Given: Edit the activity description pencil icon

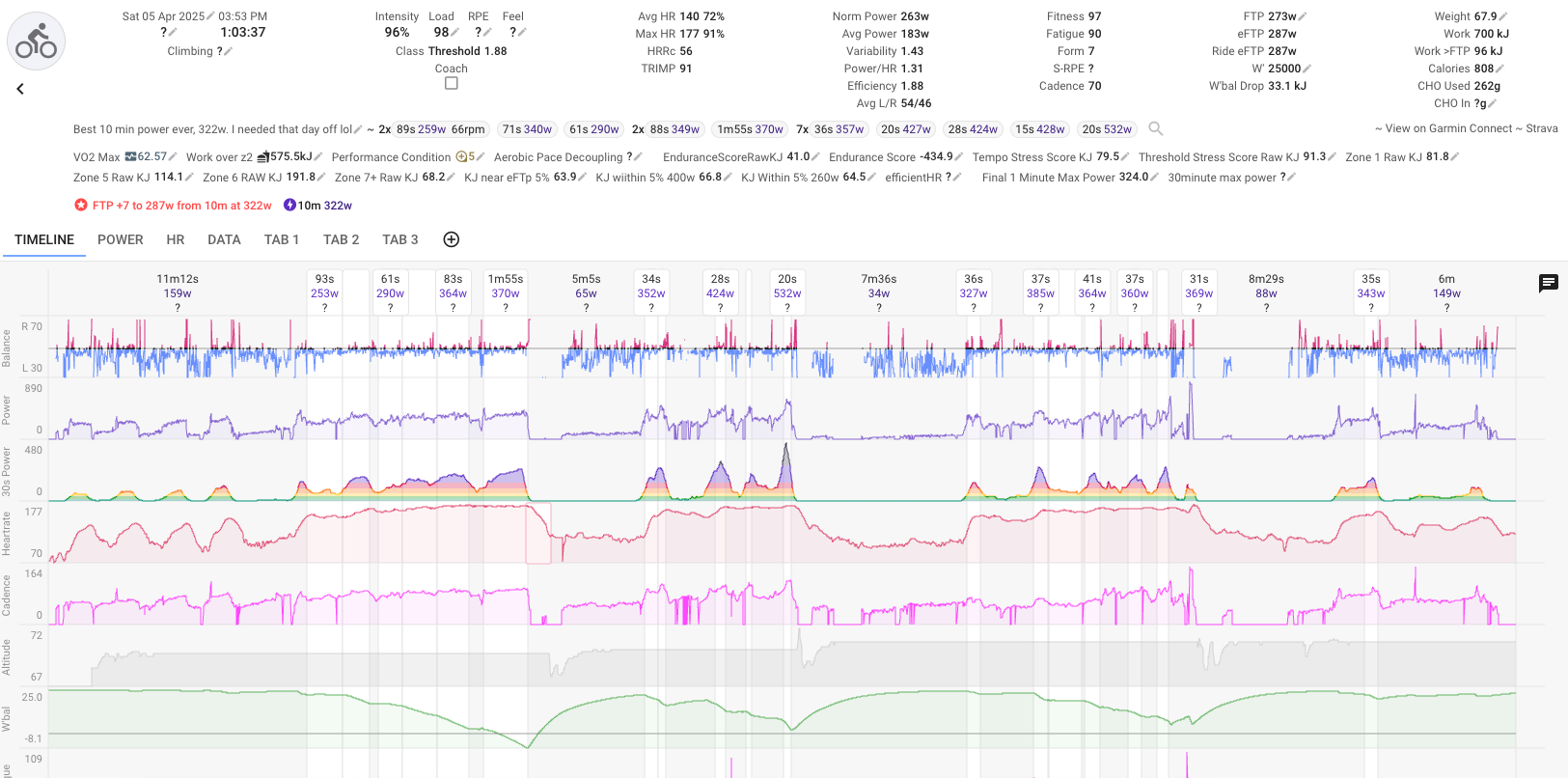Looking at the screenshot, I should click(x=358, y=129).
